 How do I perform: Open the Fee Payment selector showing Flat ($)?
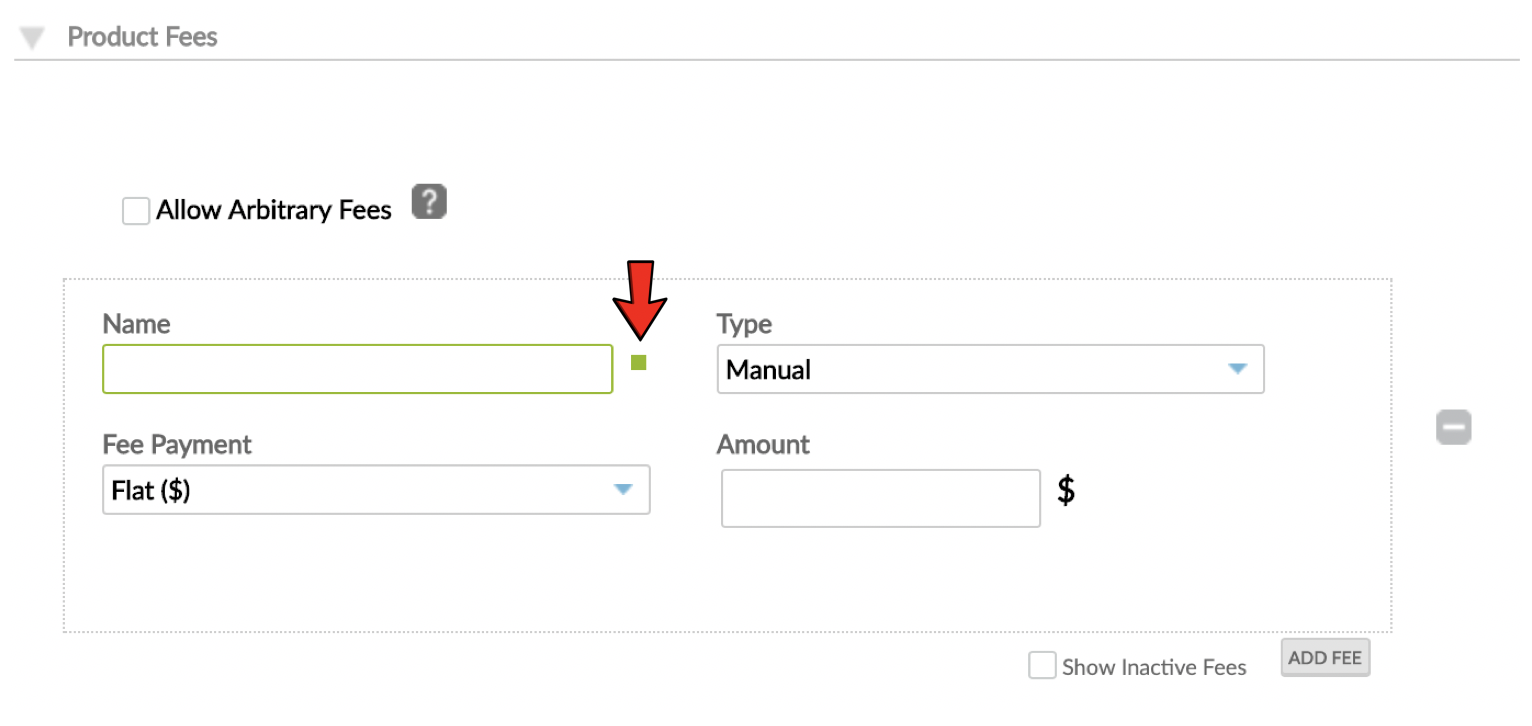click(376, 490)
